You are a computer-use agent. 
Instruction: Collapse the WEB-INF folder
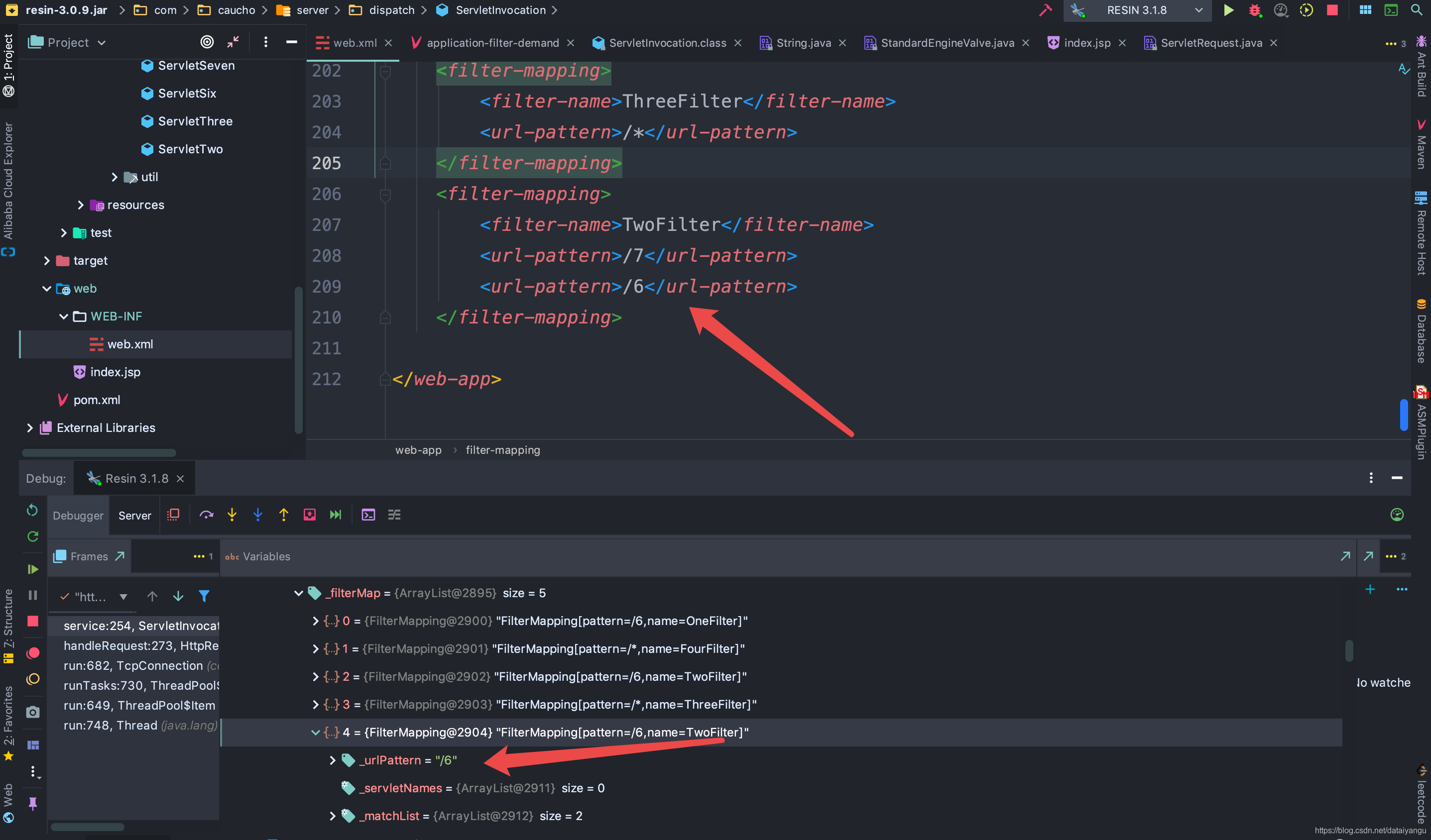coord(63,316)
